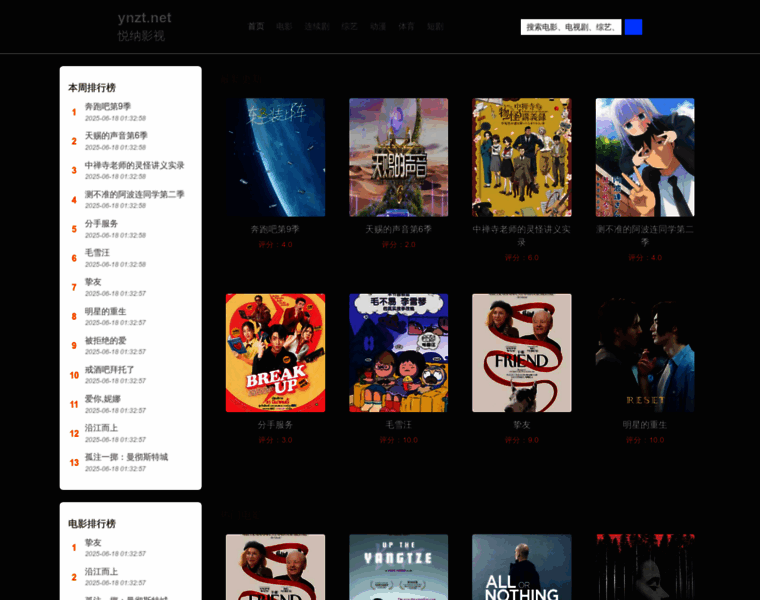Click the Up the Yangtze poster
This screenshot has height=600, width=760.
click(398, 567)
